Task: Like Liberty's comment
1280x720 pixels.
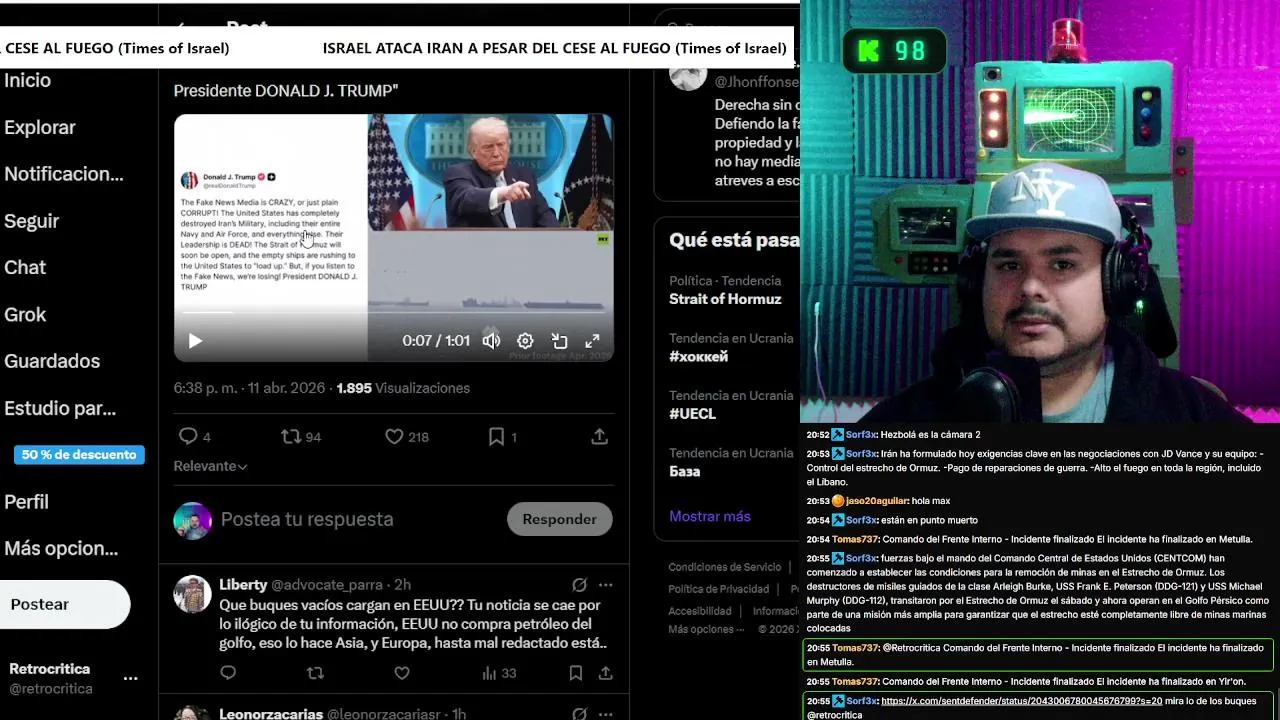Action: [402, 673]
